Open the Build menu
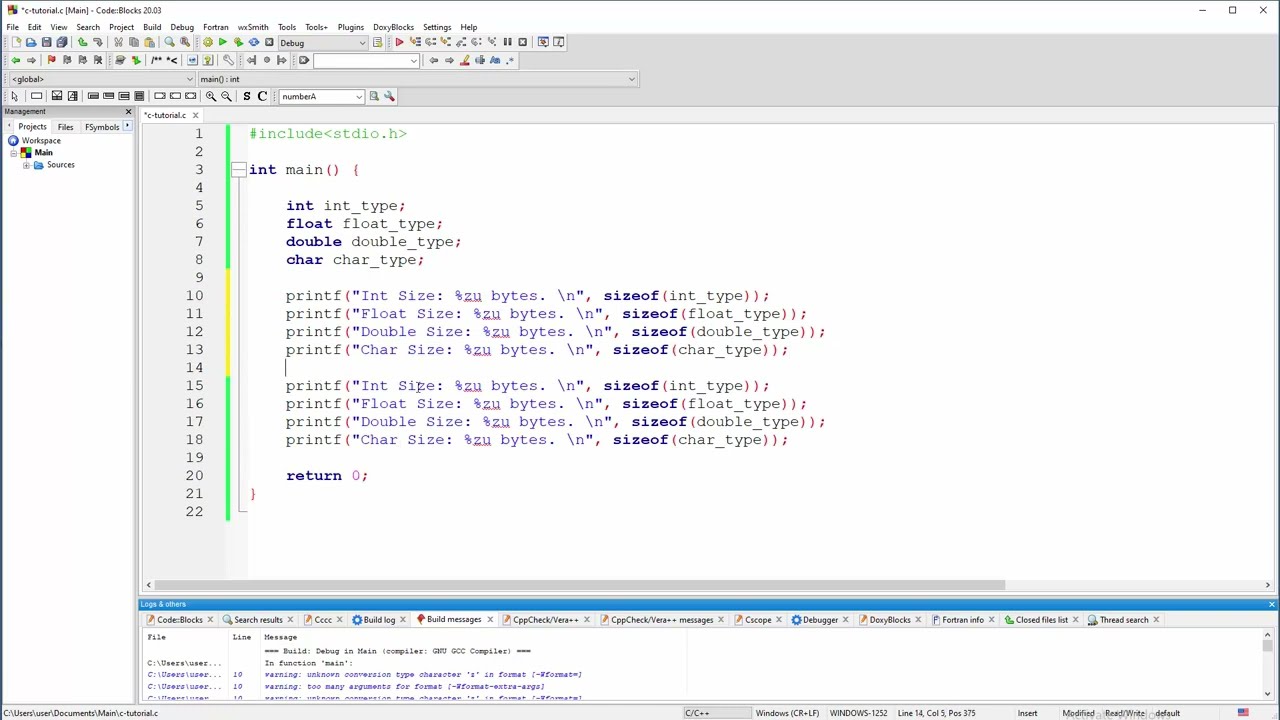The height and width of the screenshot is (720, 1280). (x=152, y=27)
